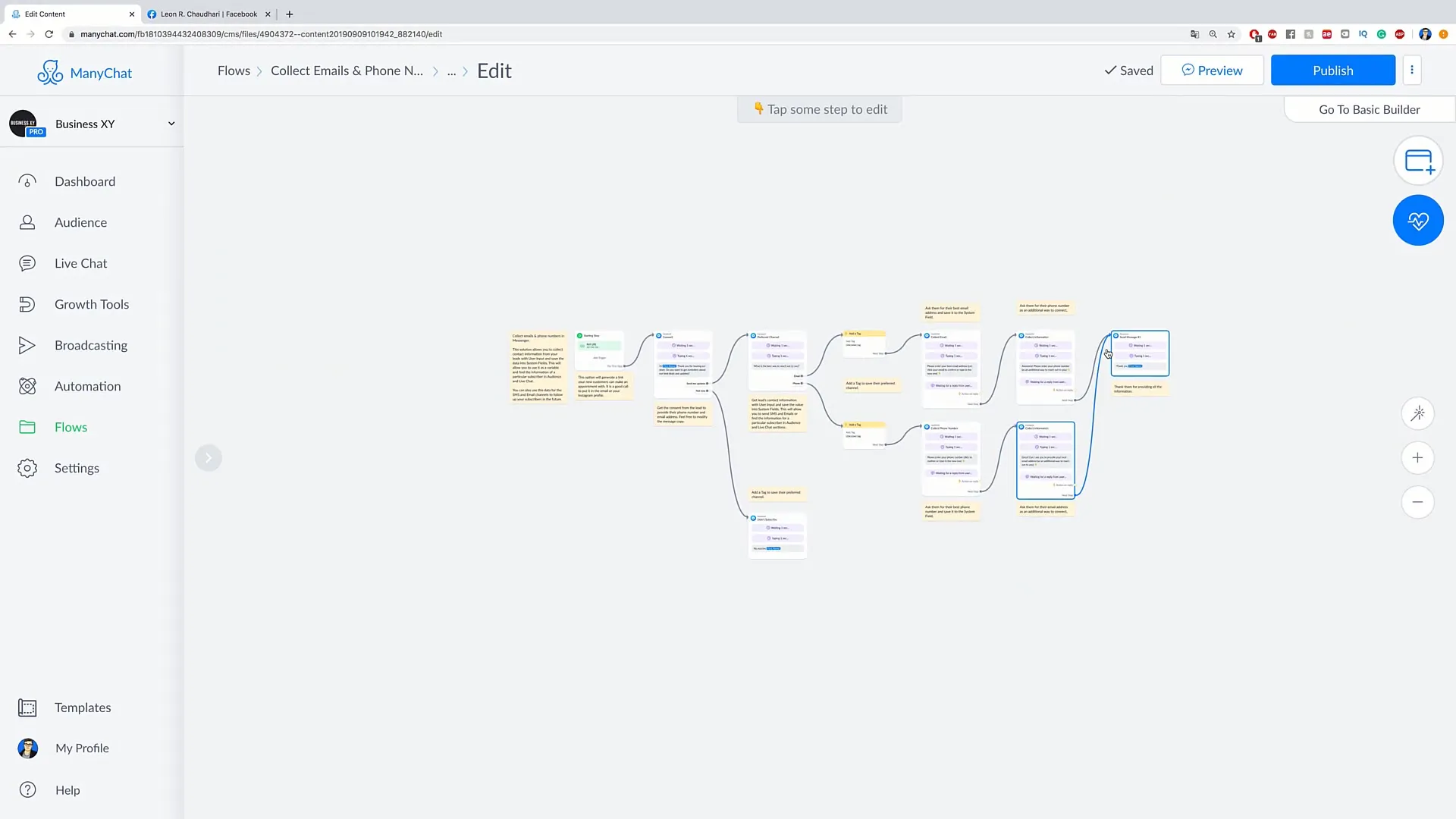Open the Audience section
1456x819 pixels.
(x=80, y=221)
